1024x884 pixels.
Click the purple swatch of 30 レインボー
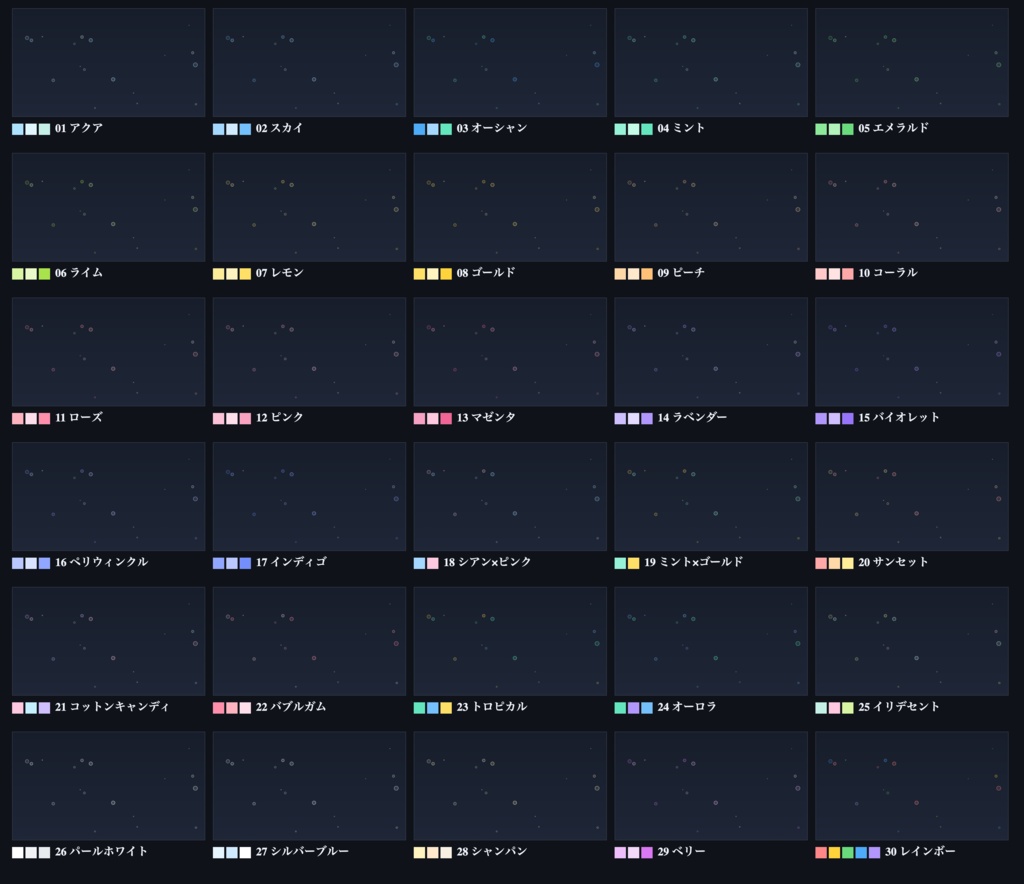coord(874,853)
